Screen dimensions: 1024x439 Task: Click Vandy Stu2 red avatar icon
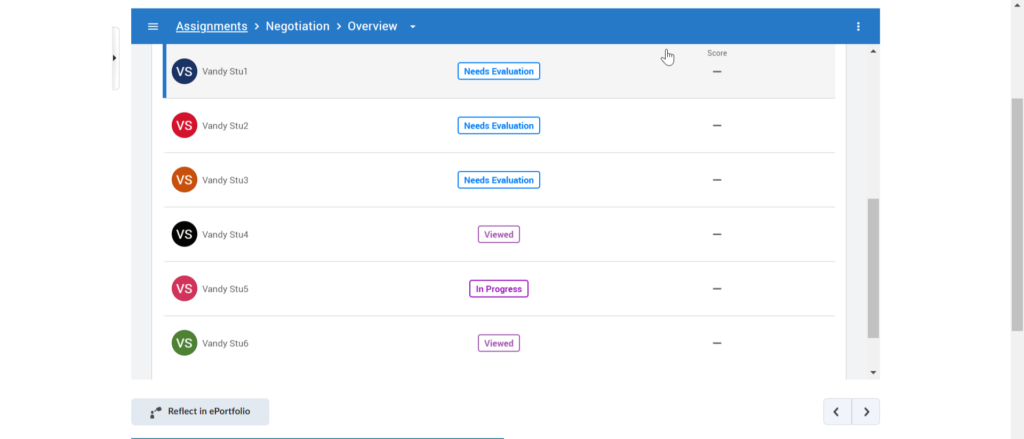point(184,126)
